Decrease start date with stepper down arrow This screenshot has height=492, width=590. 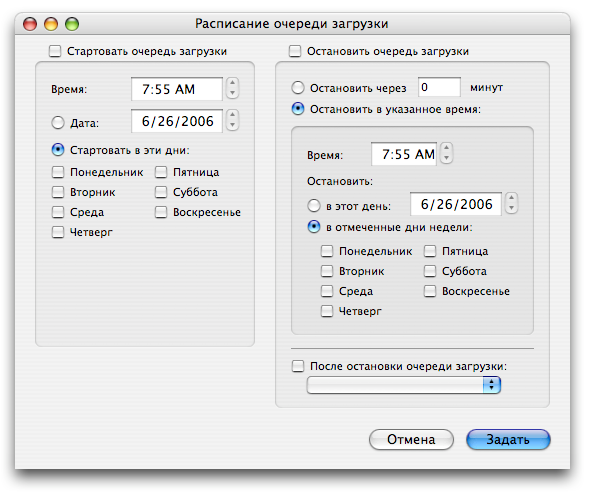233,125
